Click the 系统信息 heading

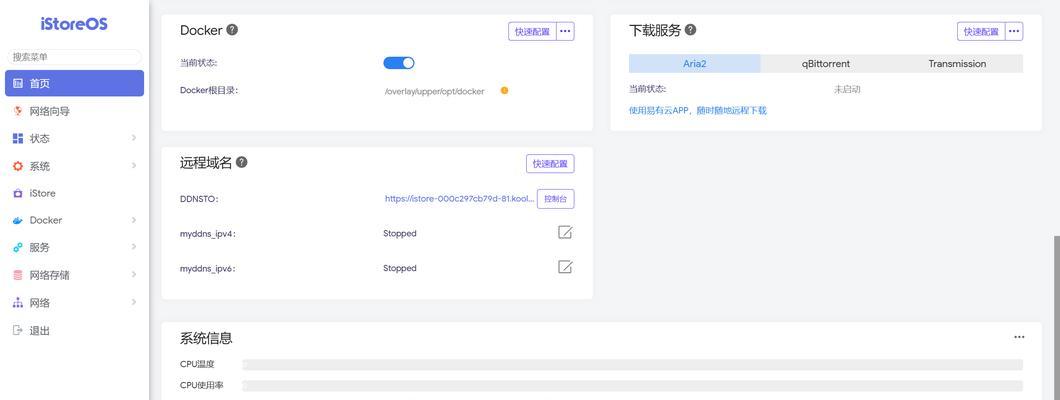206,338
